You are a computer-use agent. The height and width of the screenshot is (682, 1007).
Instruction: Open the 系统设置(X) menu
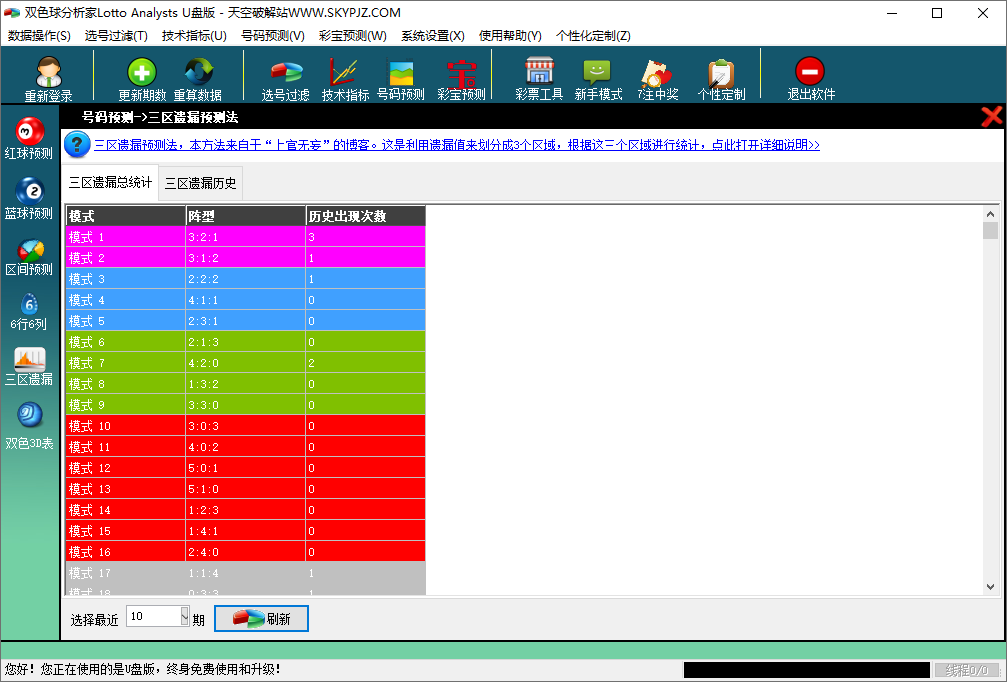[433, 35]
